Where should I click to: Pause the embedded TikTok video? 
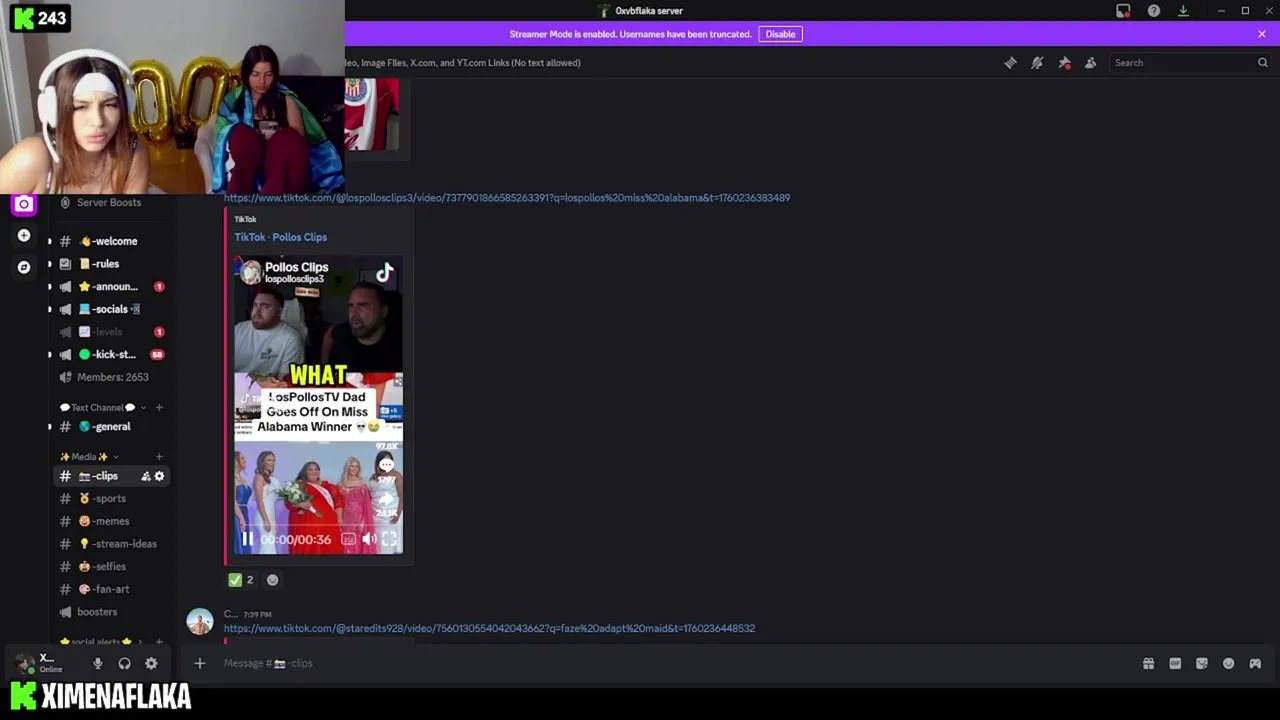(247, 539)
